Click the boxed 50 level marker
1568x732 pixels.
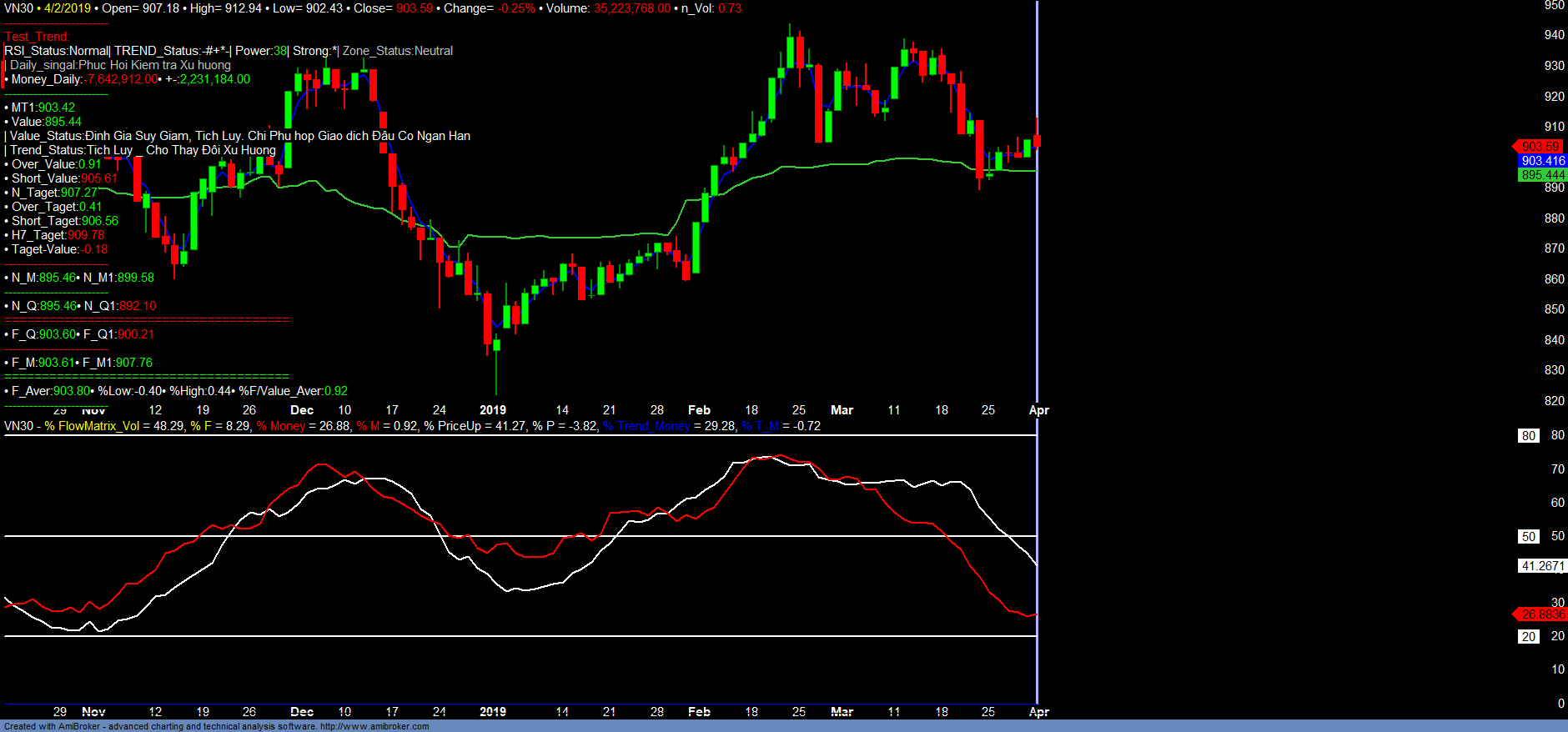1528,537
